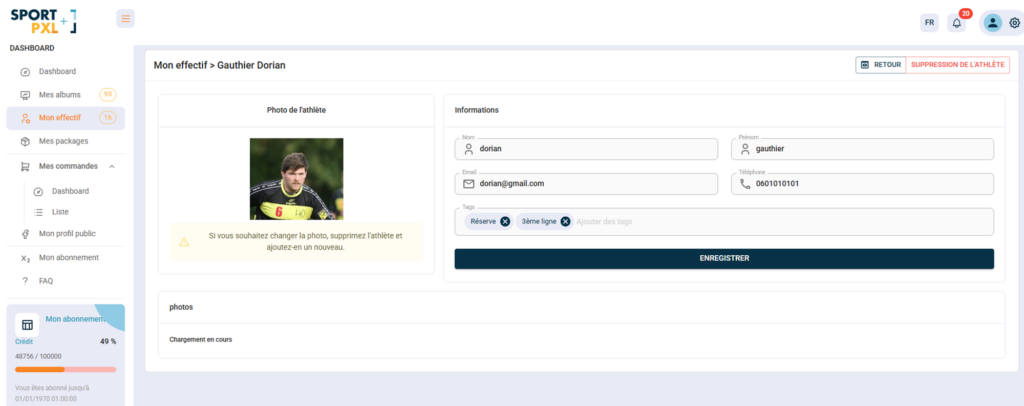Click the credit usage progress bar
This screenshot has width=1024, height=406.
click(65, 369)
